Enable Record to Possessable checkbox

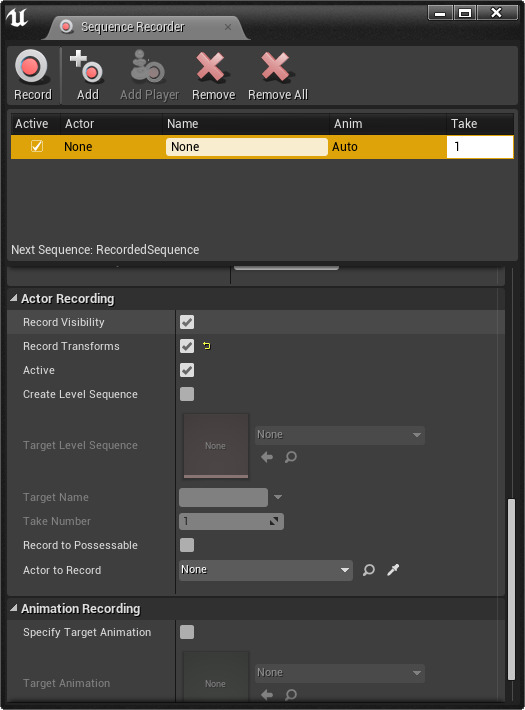coord(187,545)
